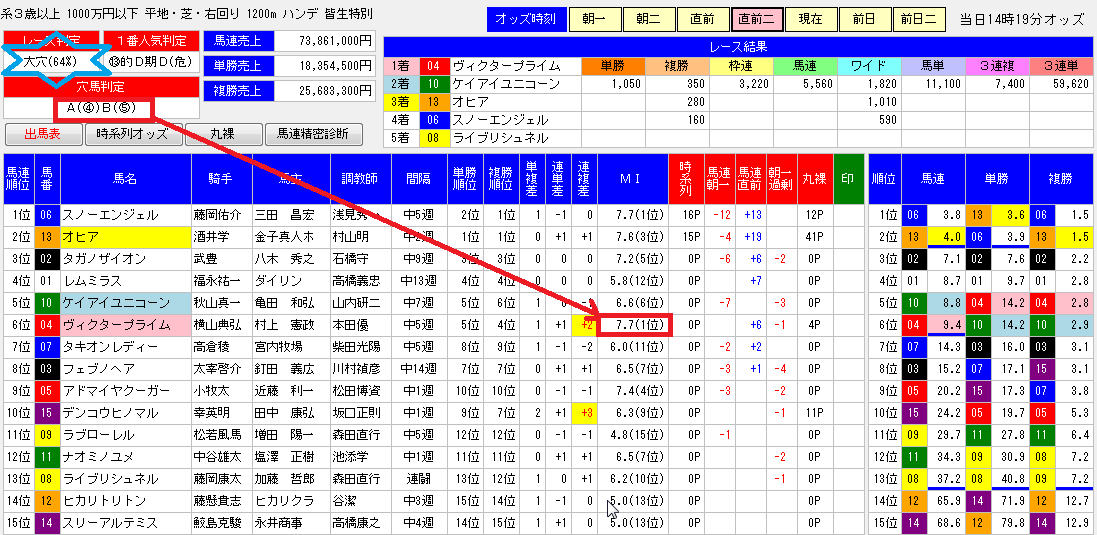This screenshot has width=1097, height=535.
Task: Select horse name デンコウヒノマル
Action: (125, 413)
